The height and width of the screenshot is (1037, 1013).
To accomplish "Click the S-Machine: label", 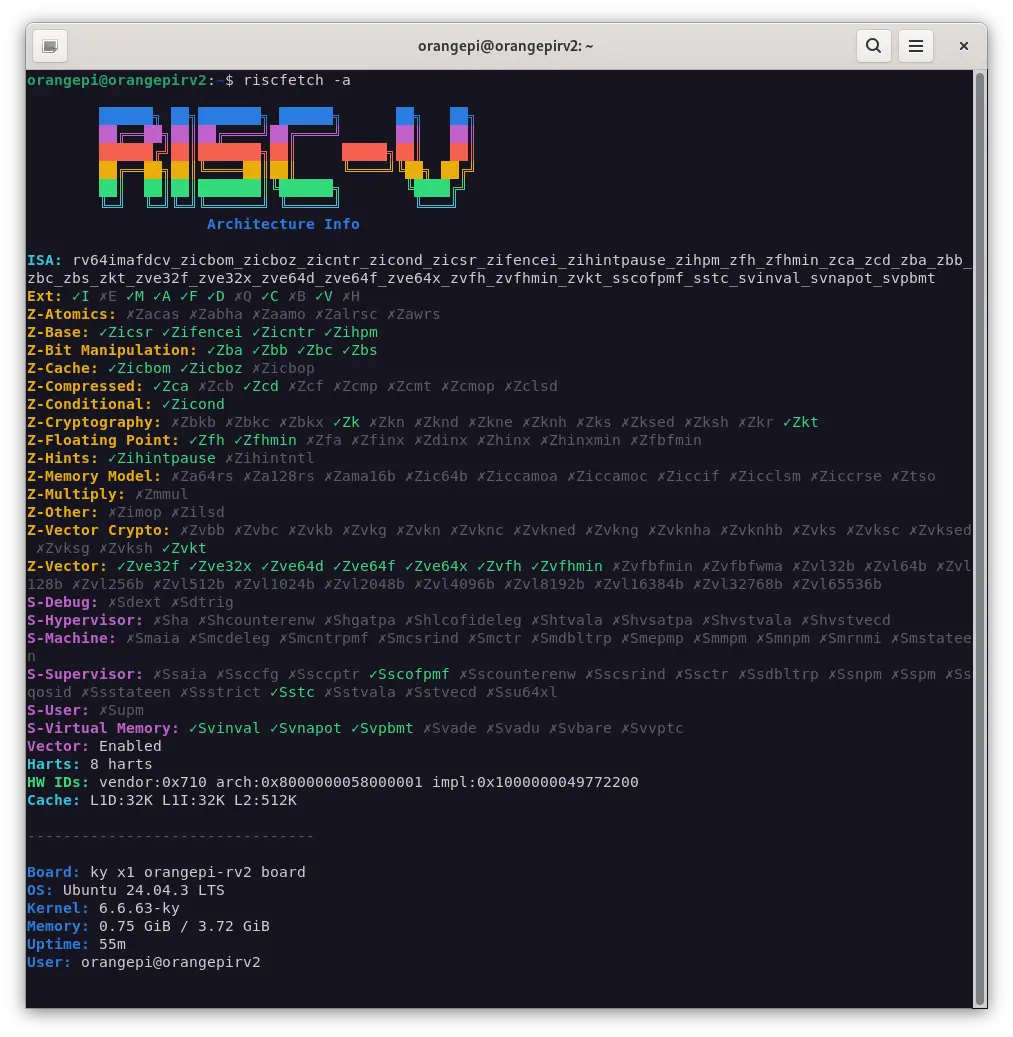I will tap(71, 638).
